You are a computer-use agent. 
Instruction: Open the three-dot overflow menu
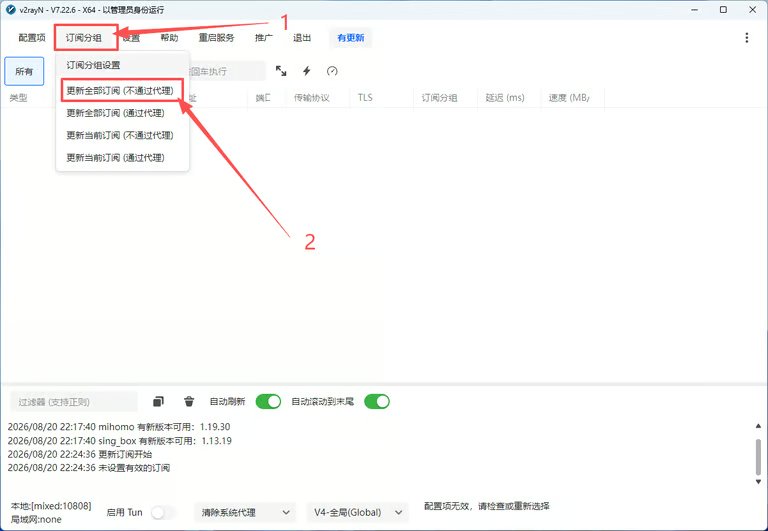[746, 38]
